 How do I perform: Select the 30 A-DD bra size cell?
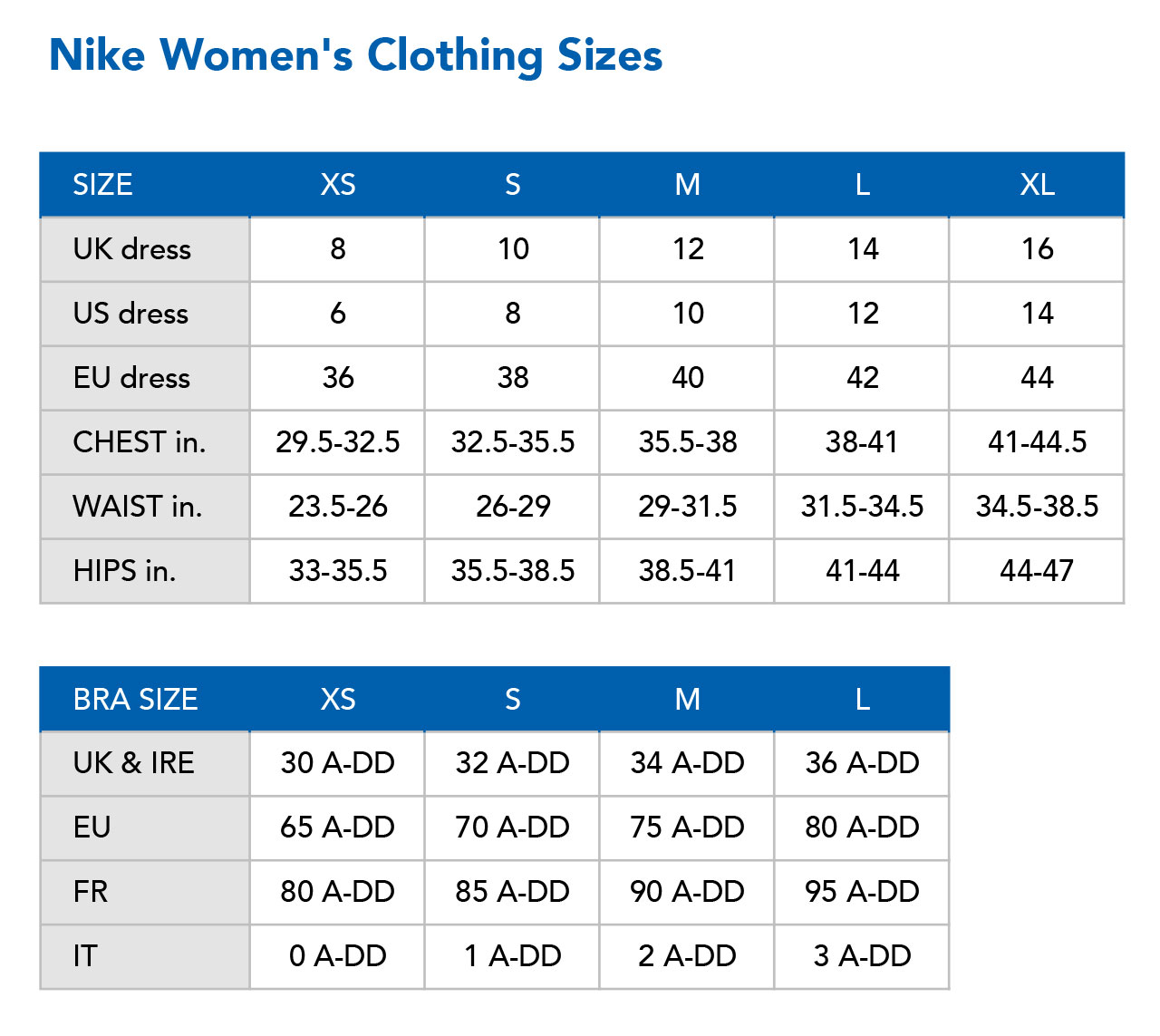point(338,763)
